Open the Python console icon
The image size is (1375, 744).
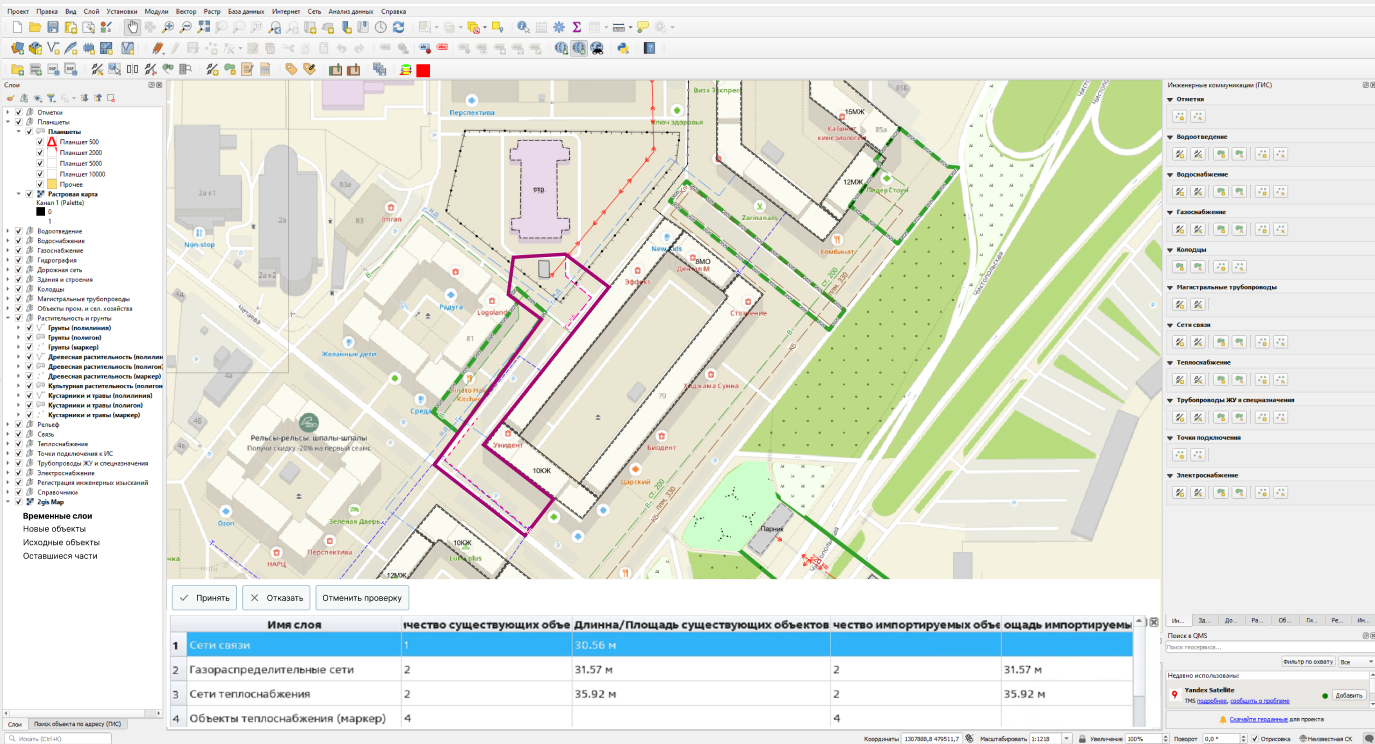(623, 47)
